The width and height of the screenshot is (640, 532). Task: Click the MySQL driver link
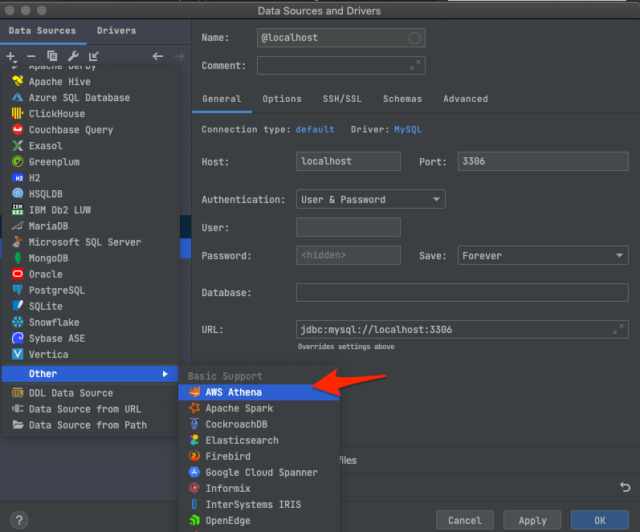[407, 129]
